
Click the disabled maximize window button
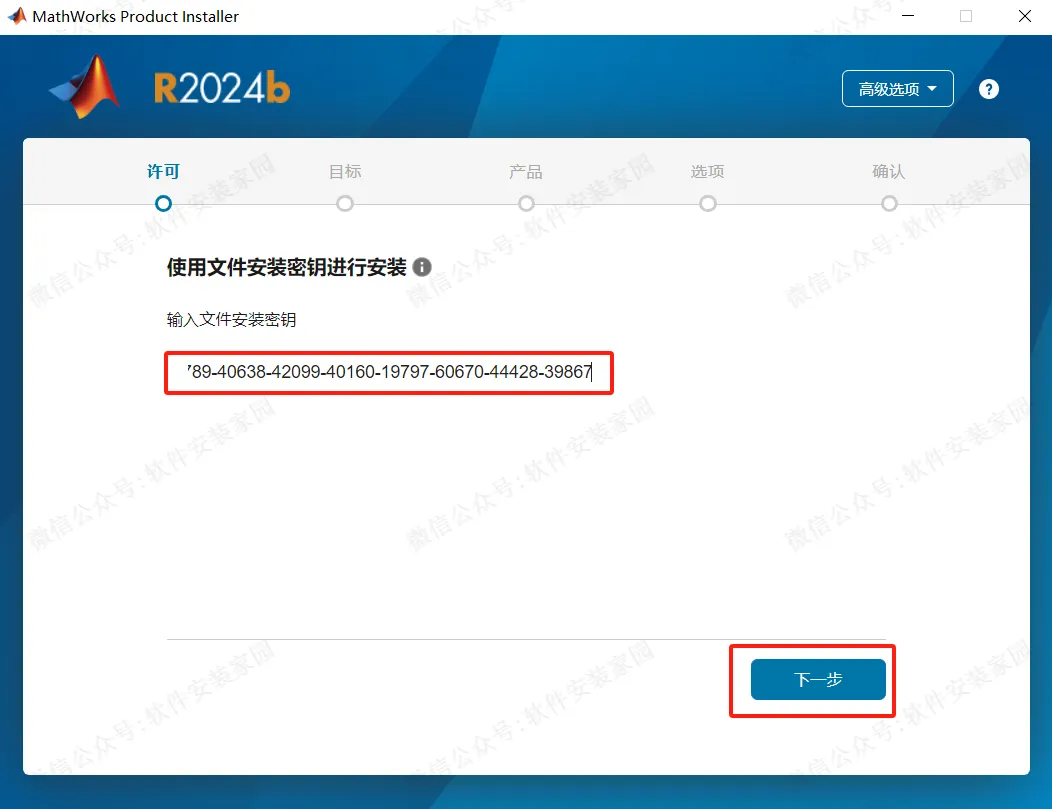click(966, 16)
